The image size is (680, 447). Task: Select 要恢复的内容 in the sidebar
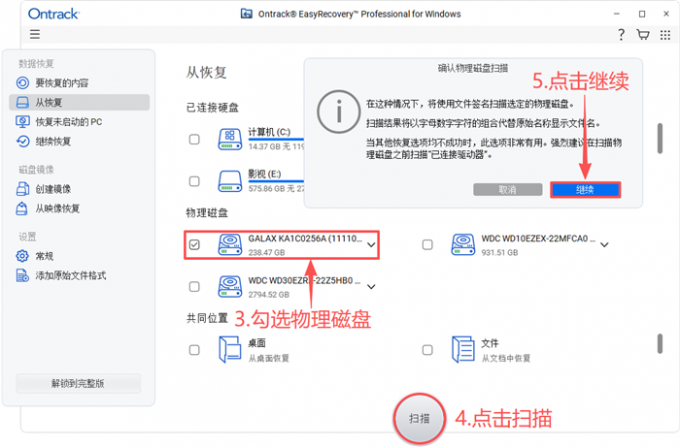click(79, 83)
